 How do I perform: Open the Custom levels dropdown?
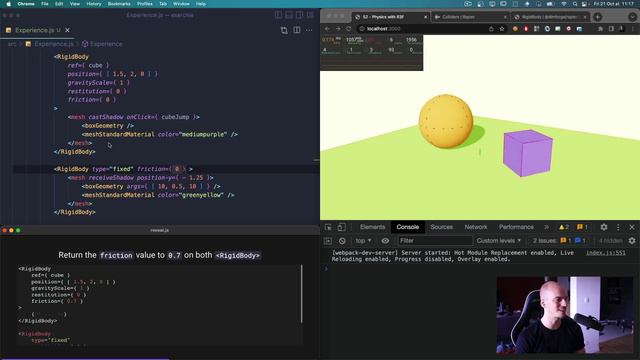tap(499, 241)
